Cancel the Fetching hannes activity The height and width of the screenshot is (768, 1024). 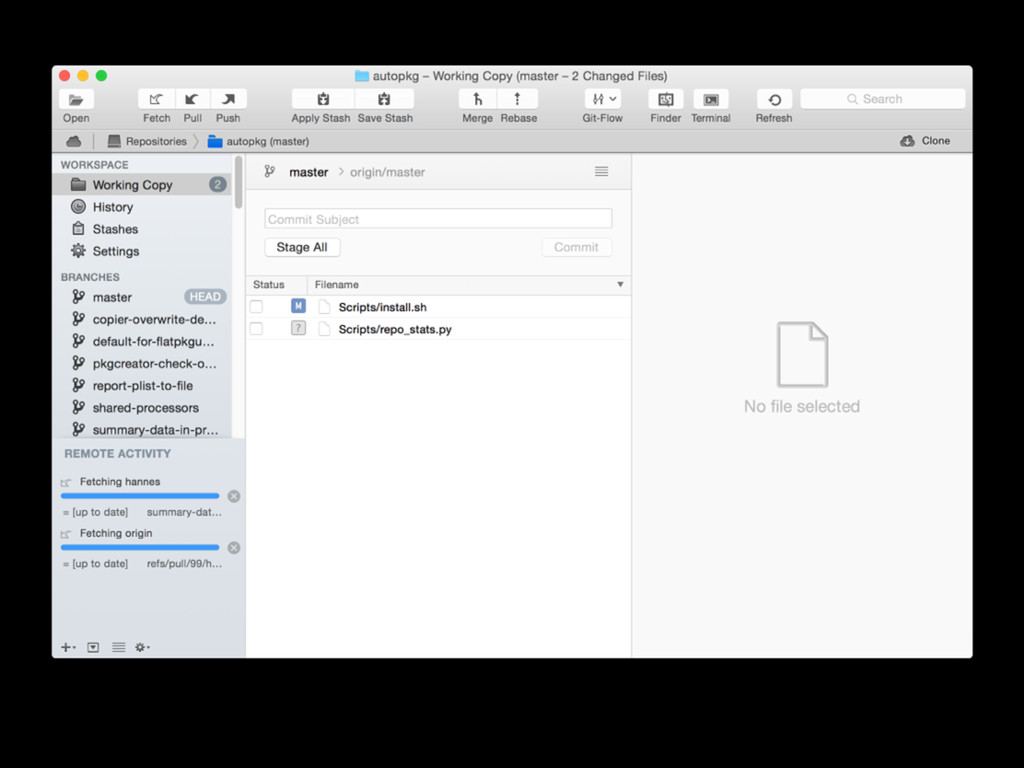[234, 496]
